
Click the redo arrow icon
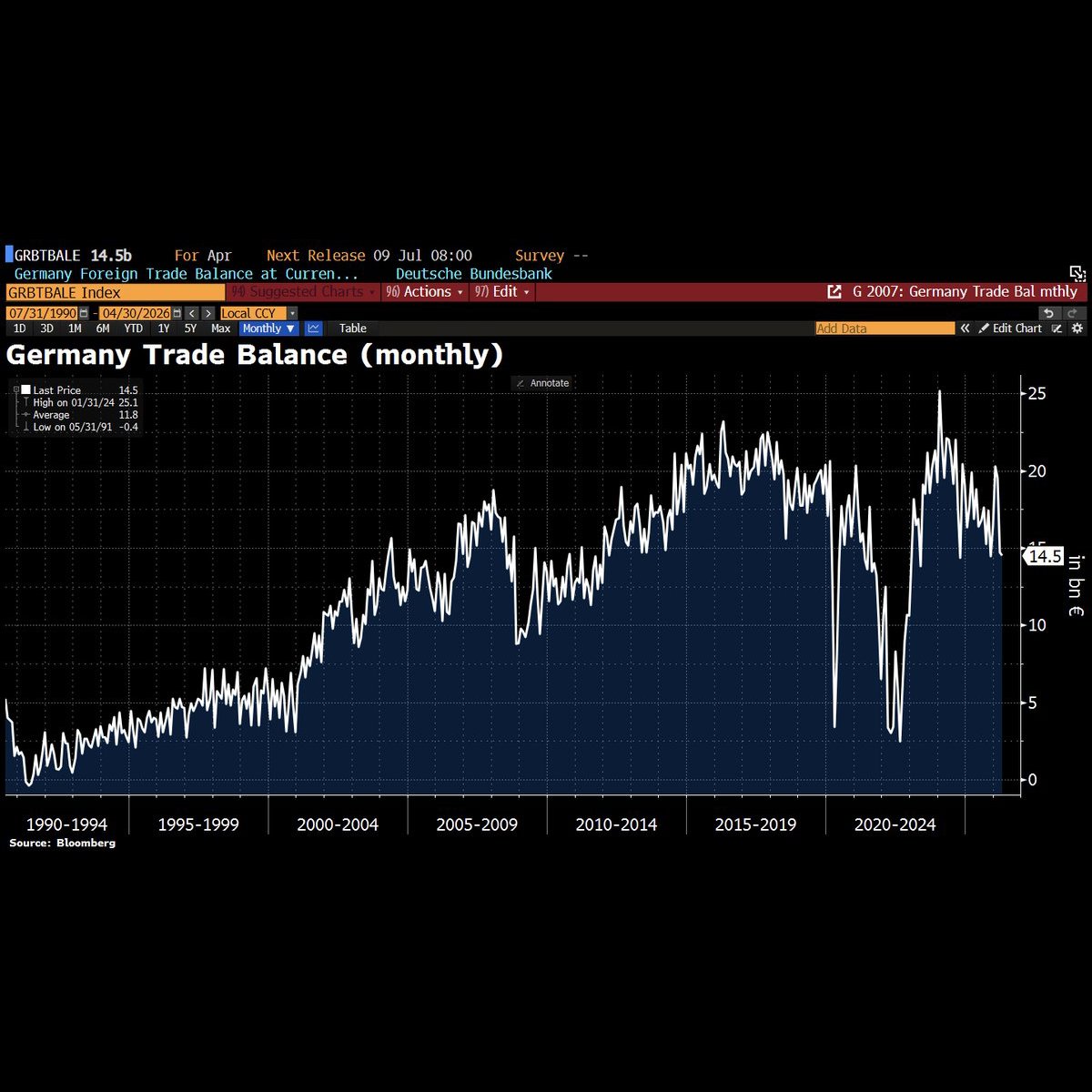click(1072, 313)
